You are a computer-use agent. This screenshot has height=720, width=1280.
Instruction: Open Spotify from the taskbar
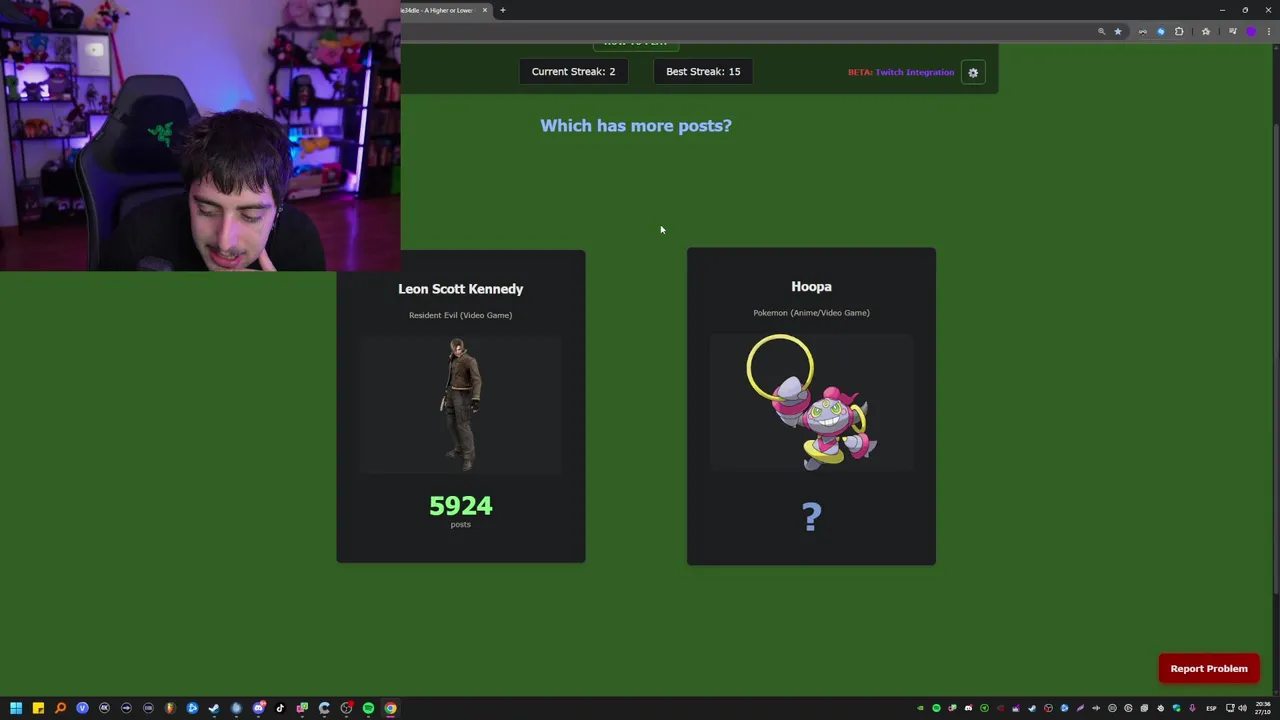[368, 708]
